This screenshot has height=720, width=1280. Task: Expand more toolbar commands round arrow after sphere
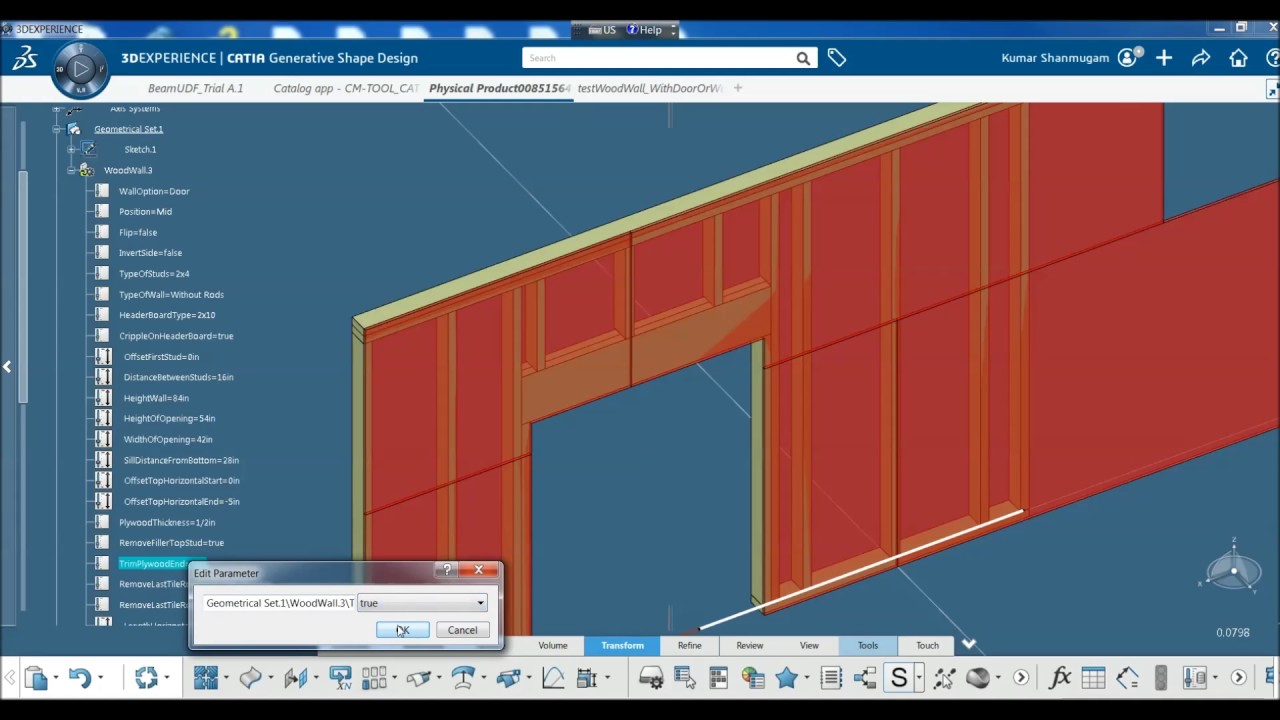[x=1021, y=678]
